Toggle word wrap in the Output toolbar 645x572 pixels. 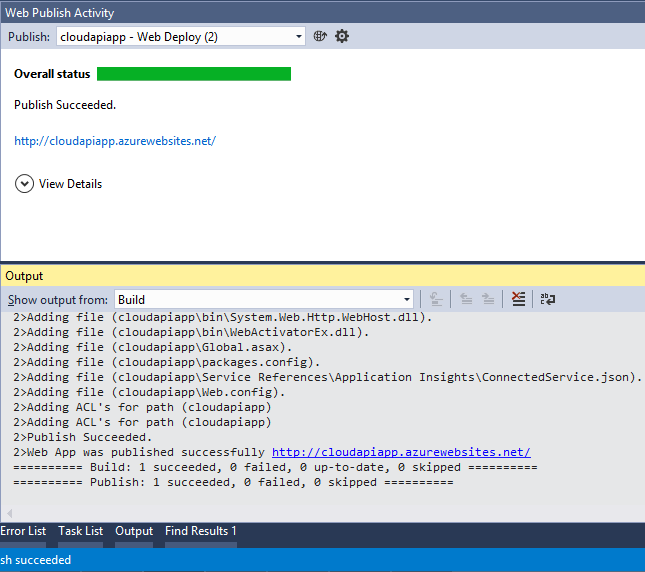coord(548,299)
